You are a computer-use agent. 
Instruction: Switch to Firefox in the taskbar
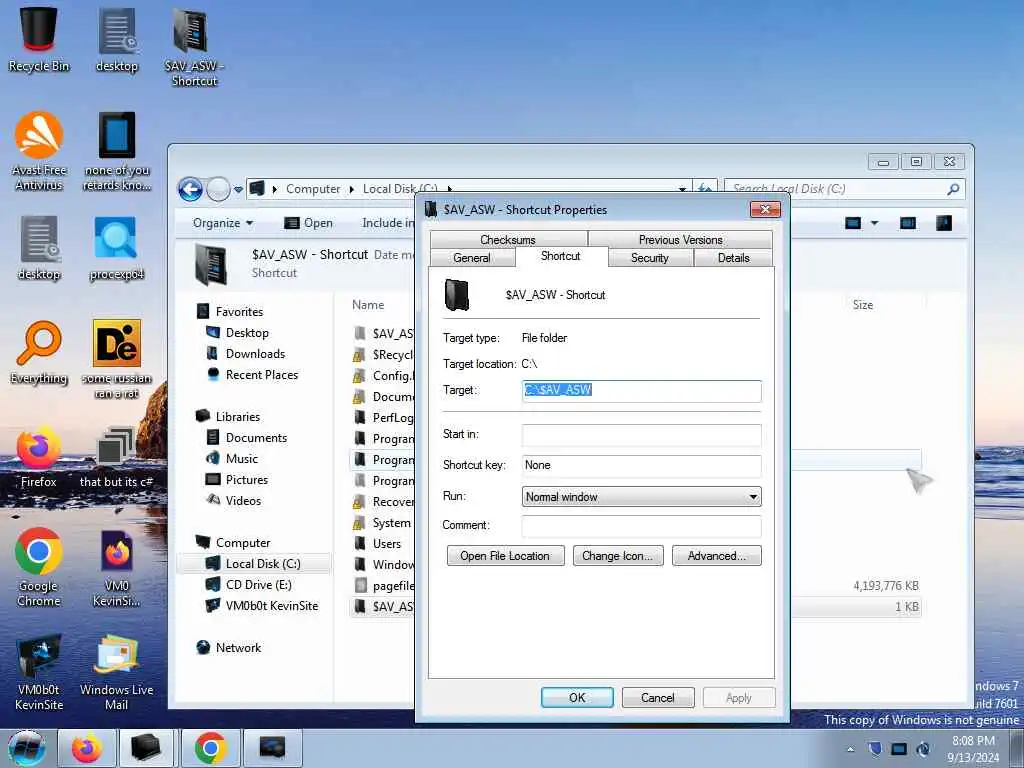pyautogui.click(x=87, y=748)
